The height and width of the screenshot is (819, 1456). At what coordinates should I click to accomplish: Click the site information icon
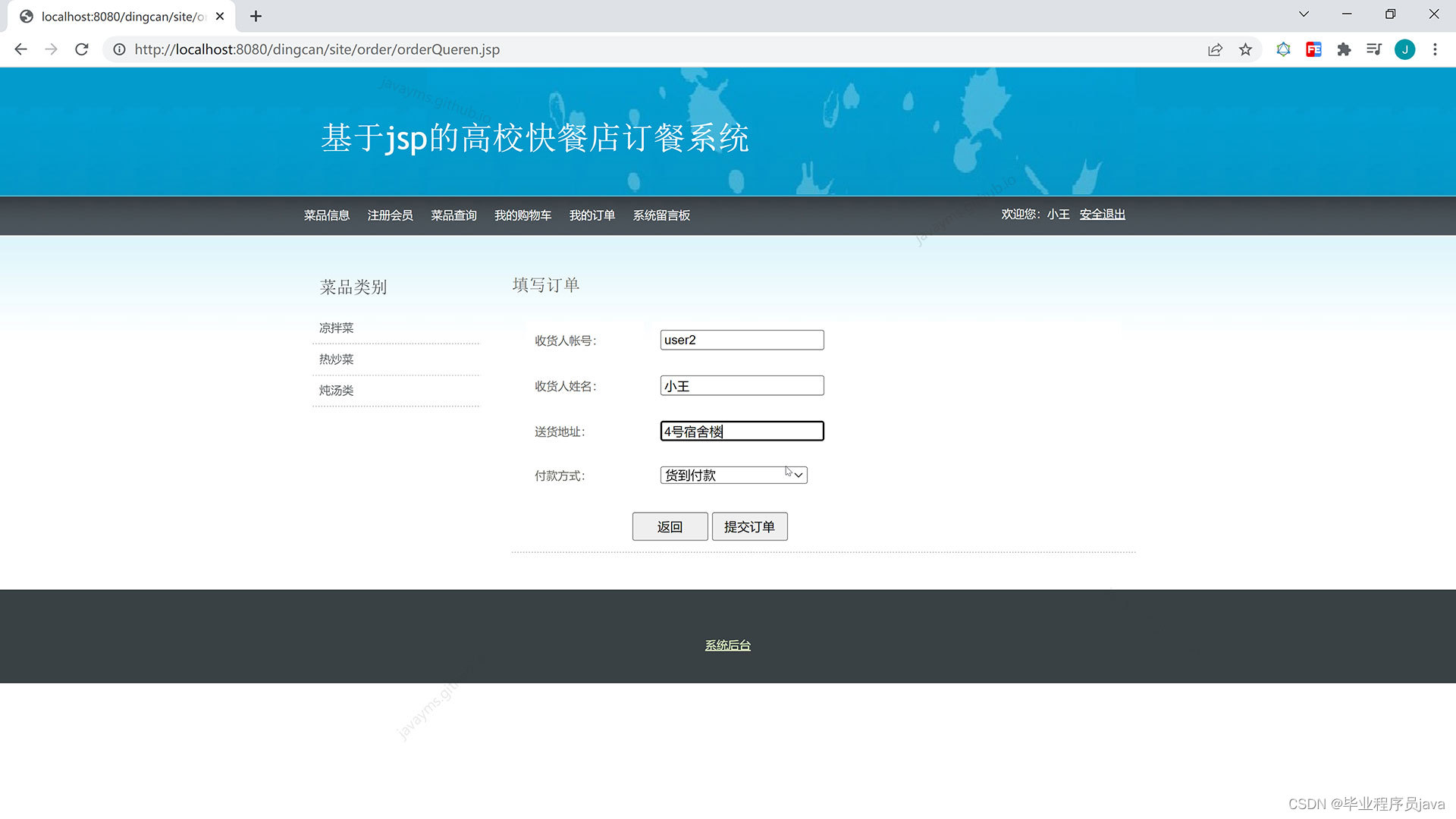[x=119, y=49]
